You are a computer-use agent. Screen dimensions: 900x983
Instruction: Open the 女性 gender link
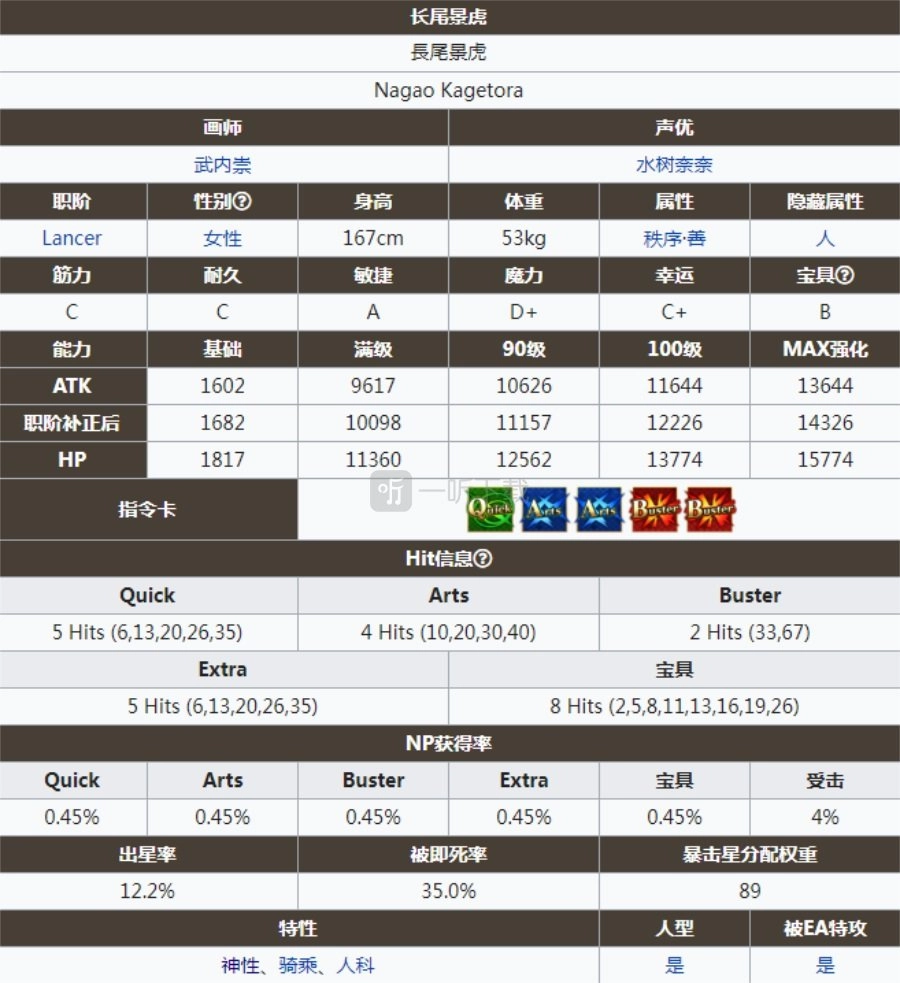pyautogui.click(x=222, y=239)
